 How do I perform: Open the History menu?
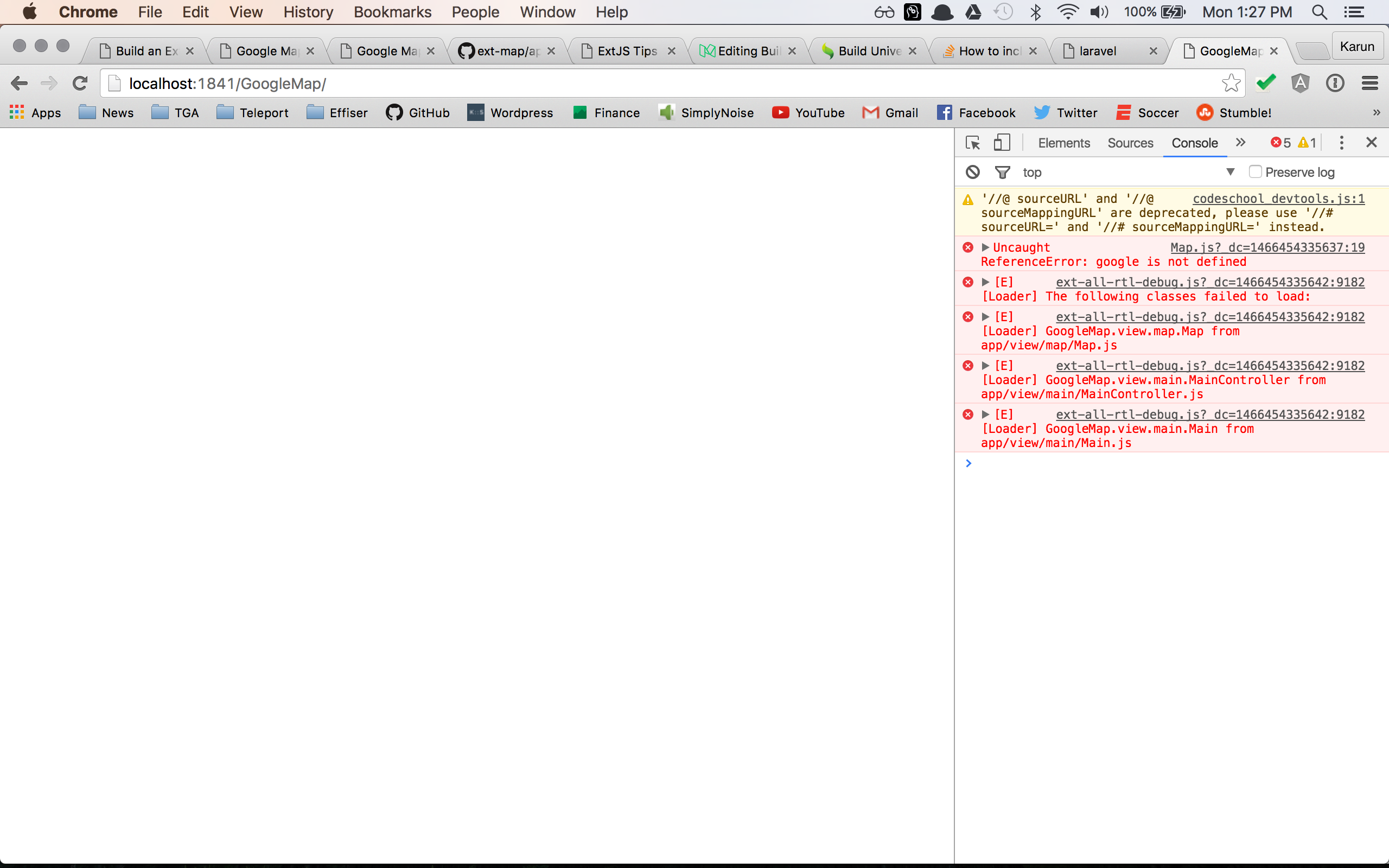pyautogui.click(x=308, y=11)
